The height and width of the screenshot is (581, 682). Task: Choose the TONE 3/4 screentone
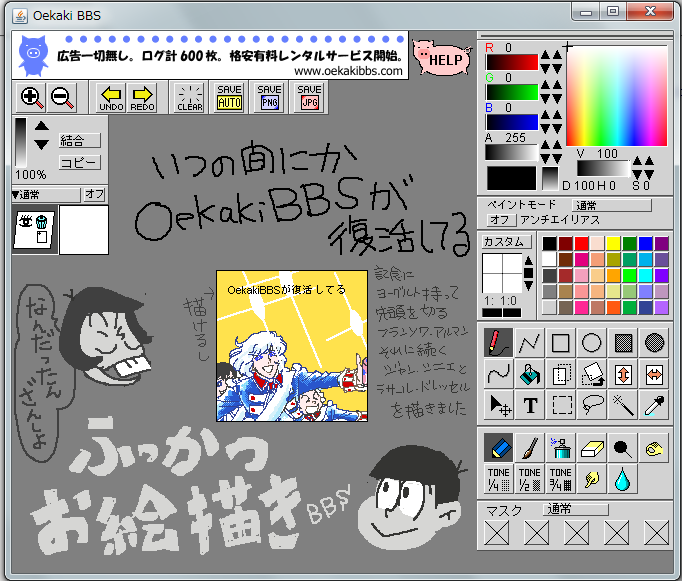point(560,479)
